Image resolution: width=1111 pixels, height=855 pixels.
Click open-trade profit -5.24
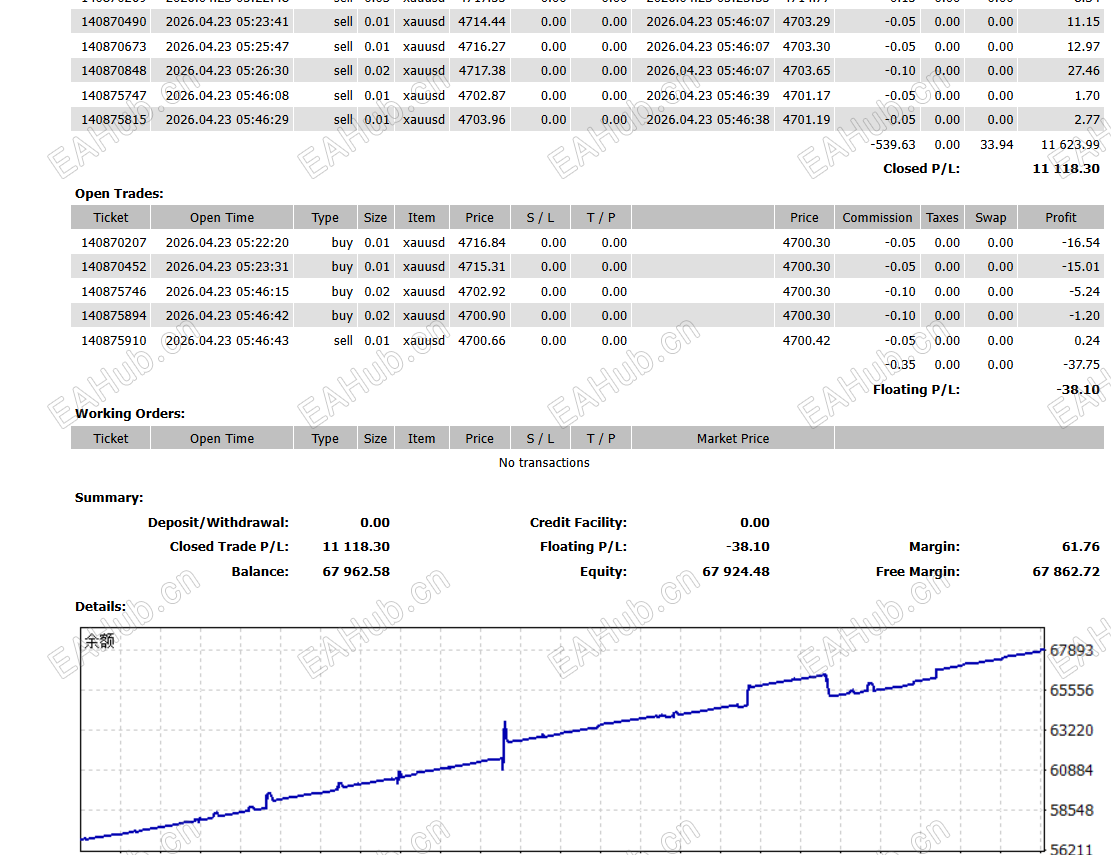[x=1084, y=292]
